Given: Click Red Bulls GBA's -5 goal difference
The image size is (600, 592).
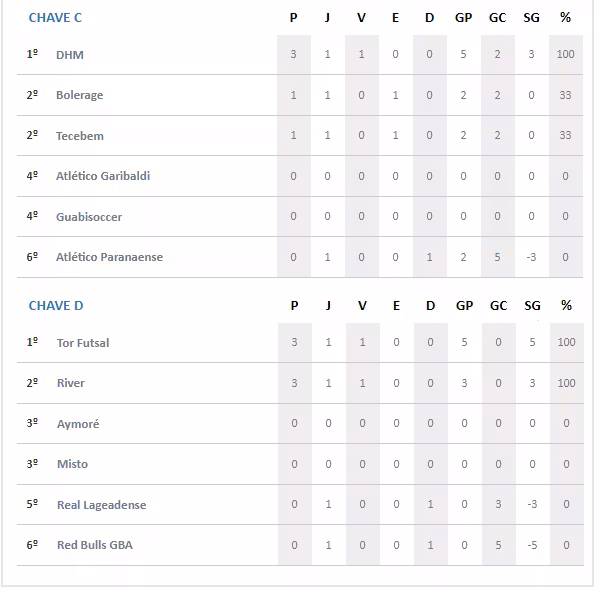Looking at the screenshot, I should (532, 545).
